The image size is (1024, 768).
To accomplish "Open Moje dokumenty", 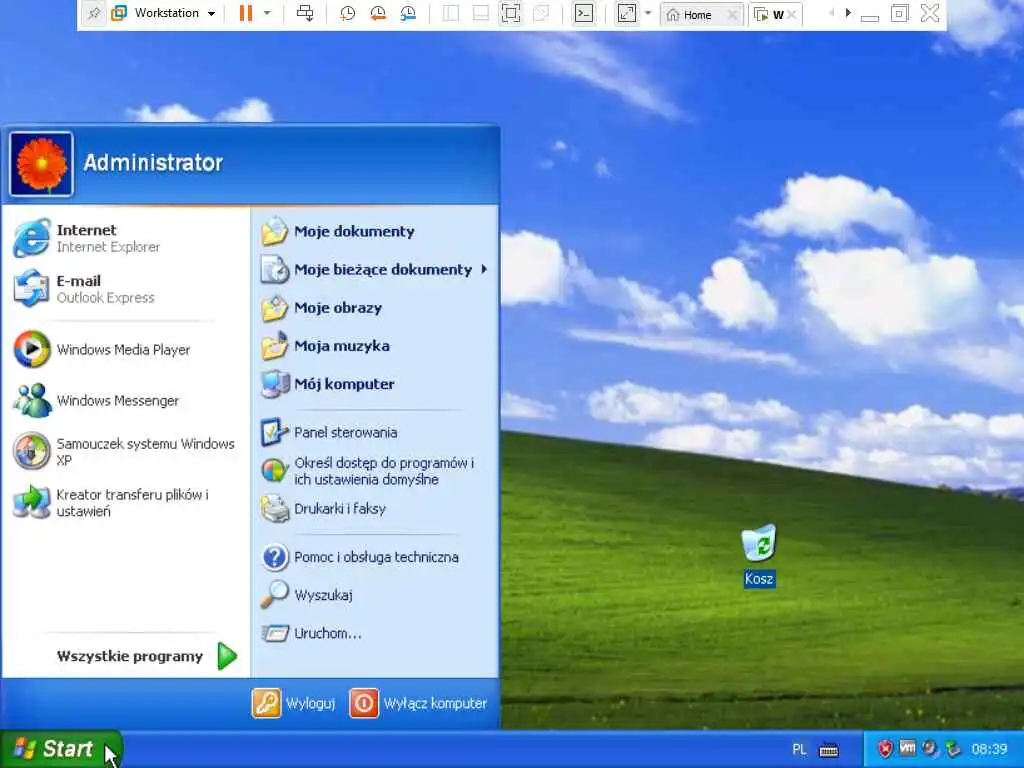I will [375, 231].
